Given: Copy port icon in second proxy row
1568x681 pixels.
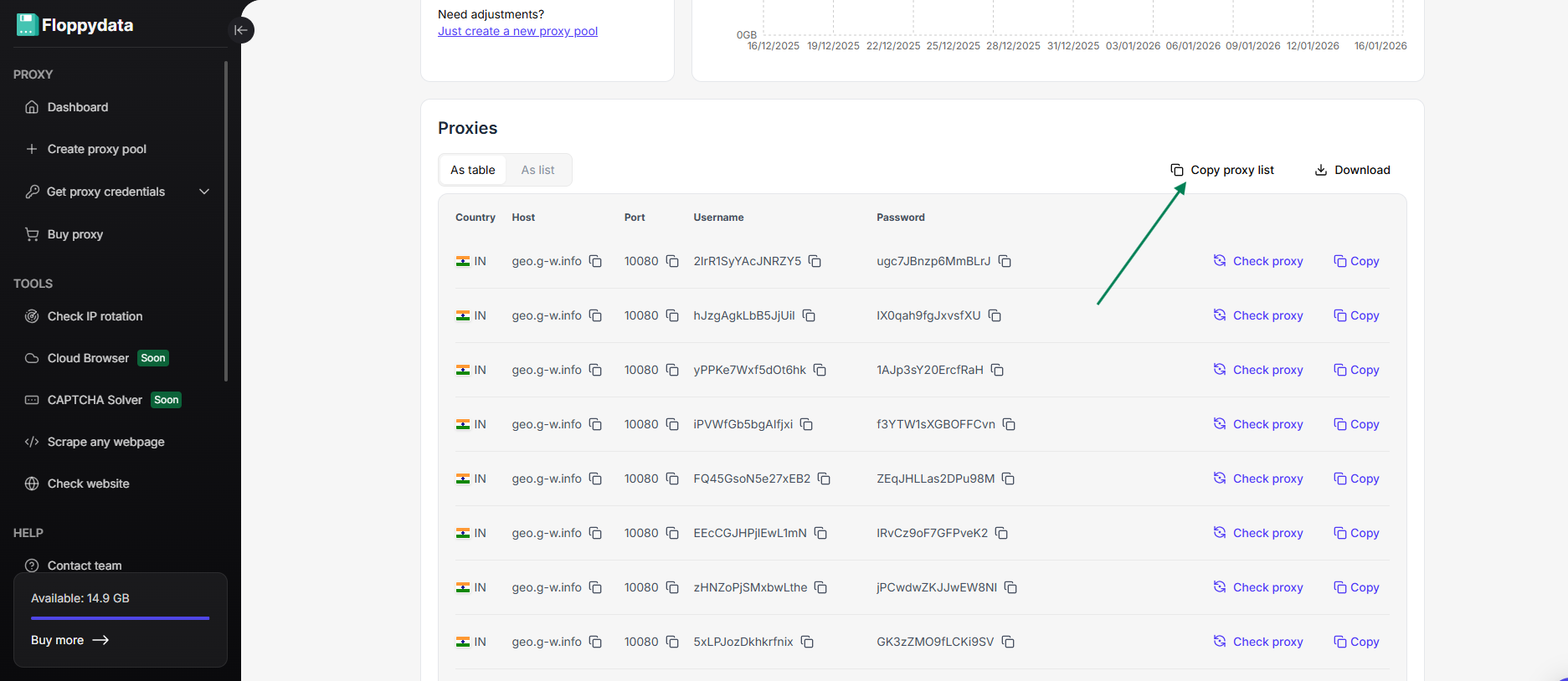Looking at the screenshot, I should [672, 315].
